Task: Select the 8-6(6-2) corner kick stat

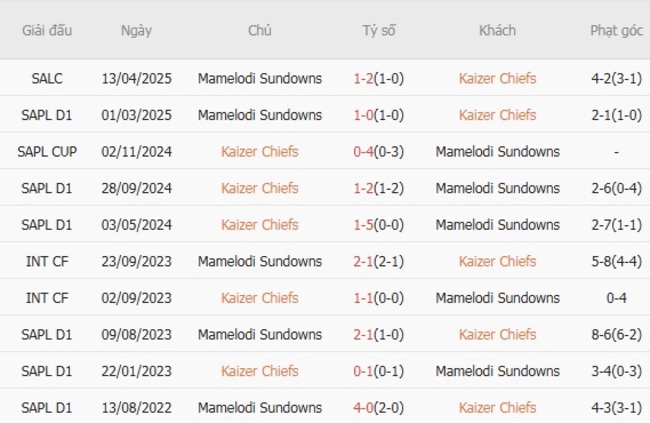Action: 616,334
